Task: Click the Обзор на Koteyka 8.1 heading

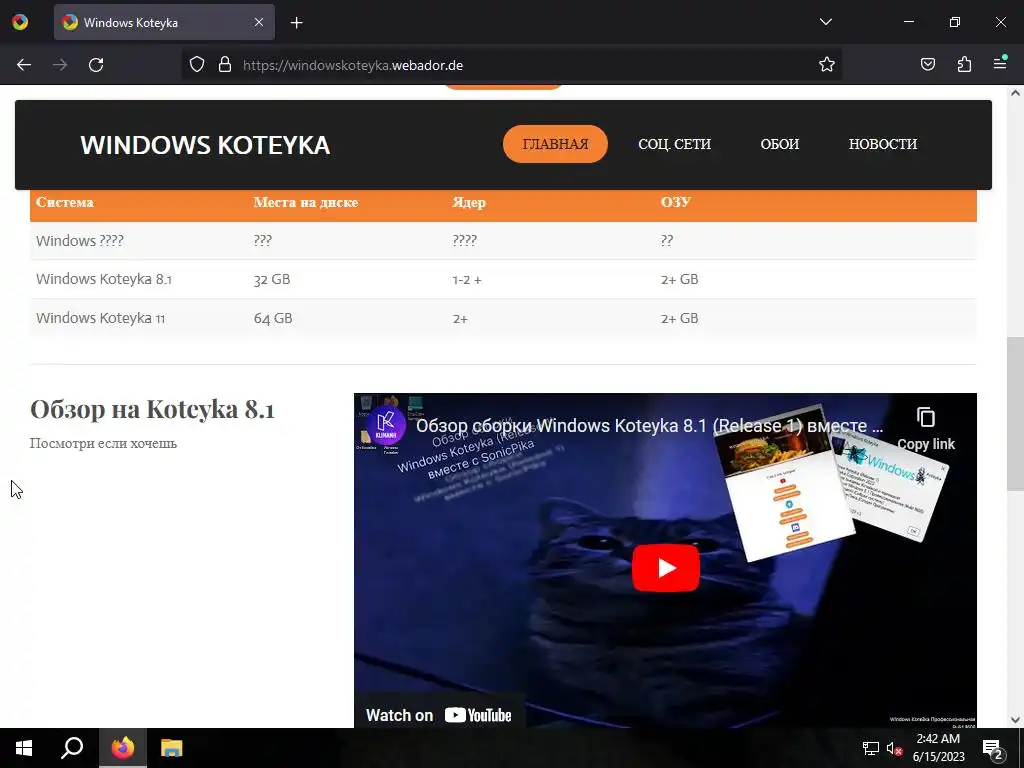Action: point(152,409)
